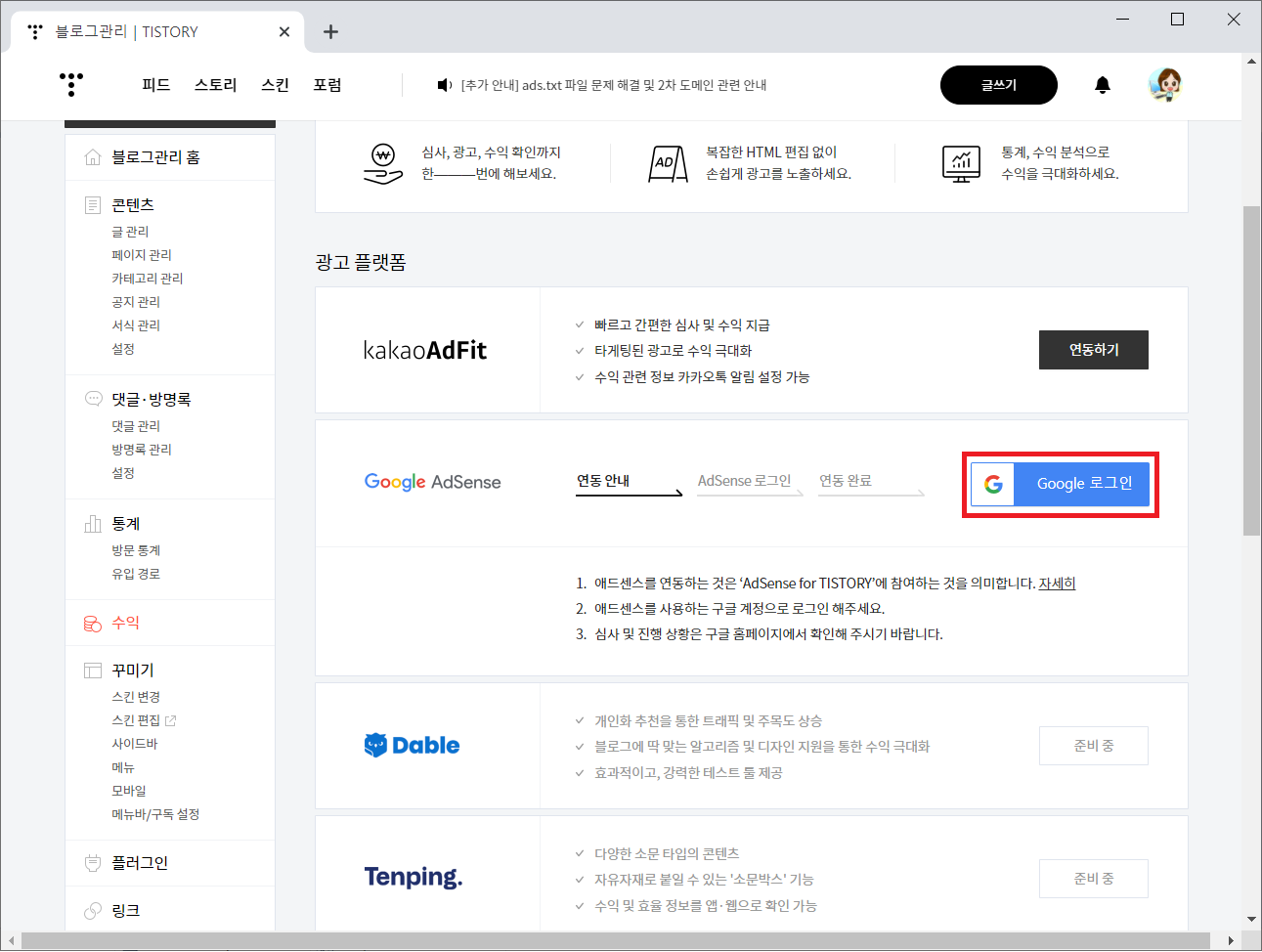The width and height of the screenshot is (1262, 952).
Task: Click the speaker announcement icon
Action: (444, 85)
